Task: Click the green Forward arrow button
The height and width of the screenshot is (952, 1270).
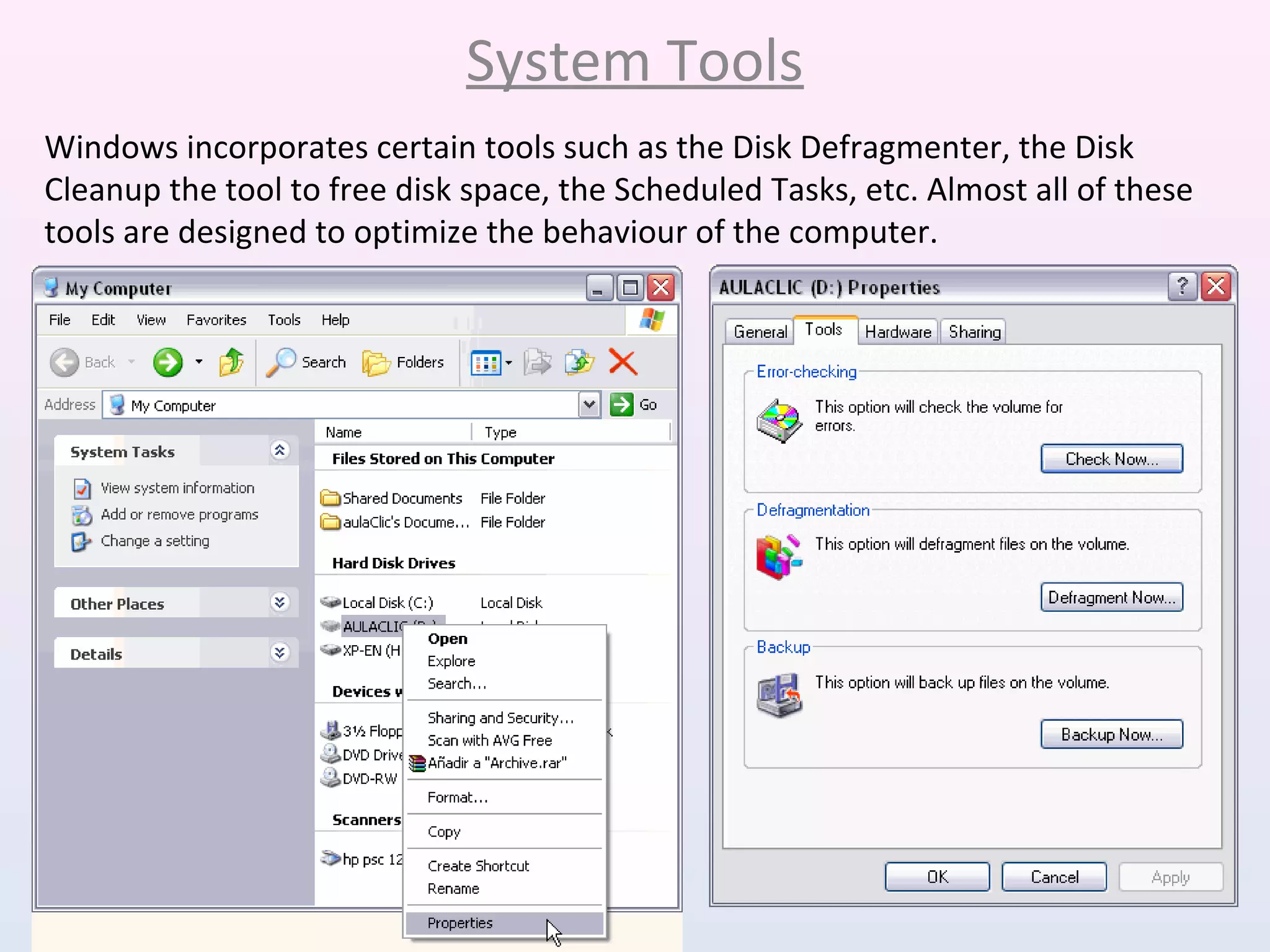Action: coord(168,363)
